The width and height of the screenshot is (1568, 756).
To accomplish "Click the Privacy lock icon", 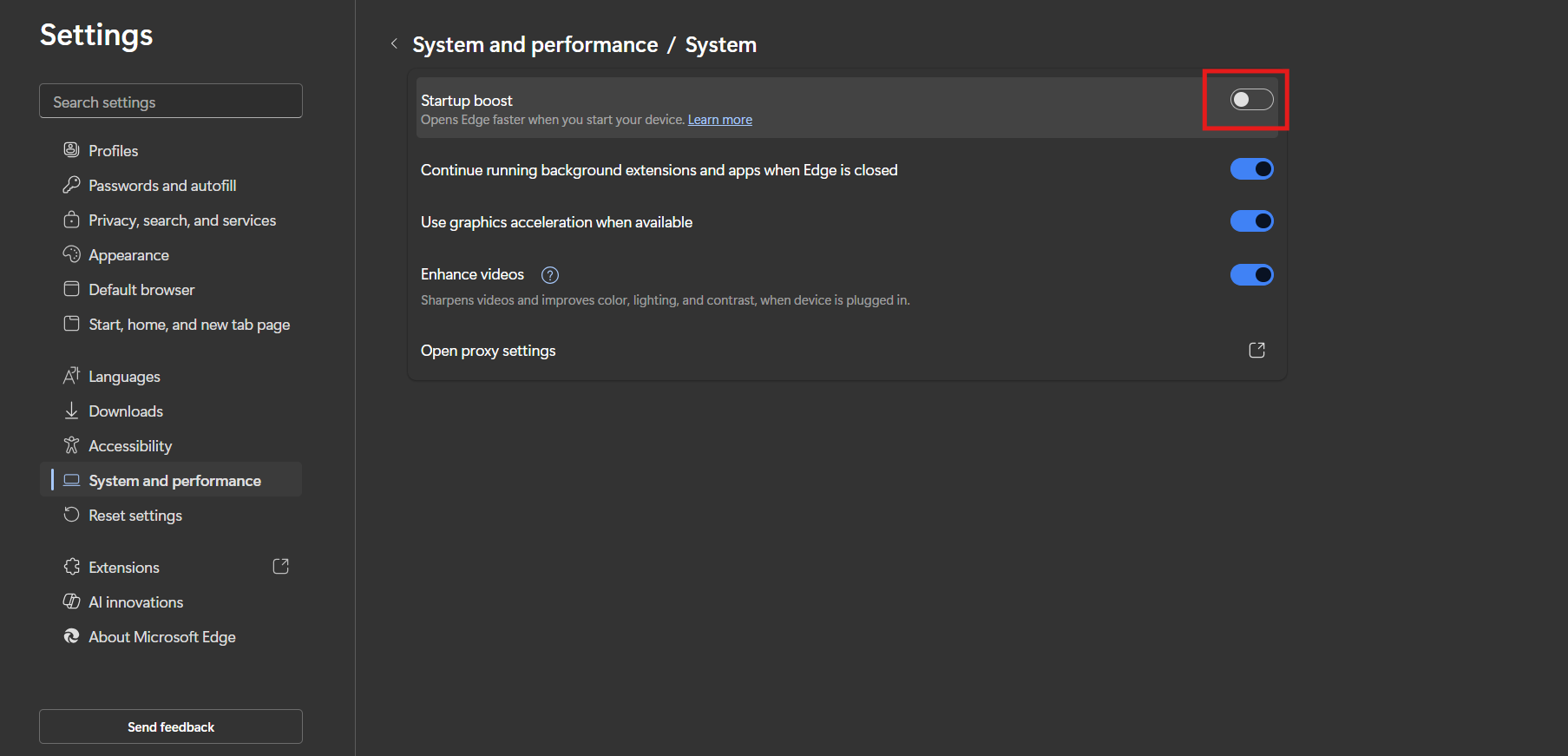I will (x=71, y=220).
